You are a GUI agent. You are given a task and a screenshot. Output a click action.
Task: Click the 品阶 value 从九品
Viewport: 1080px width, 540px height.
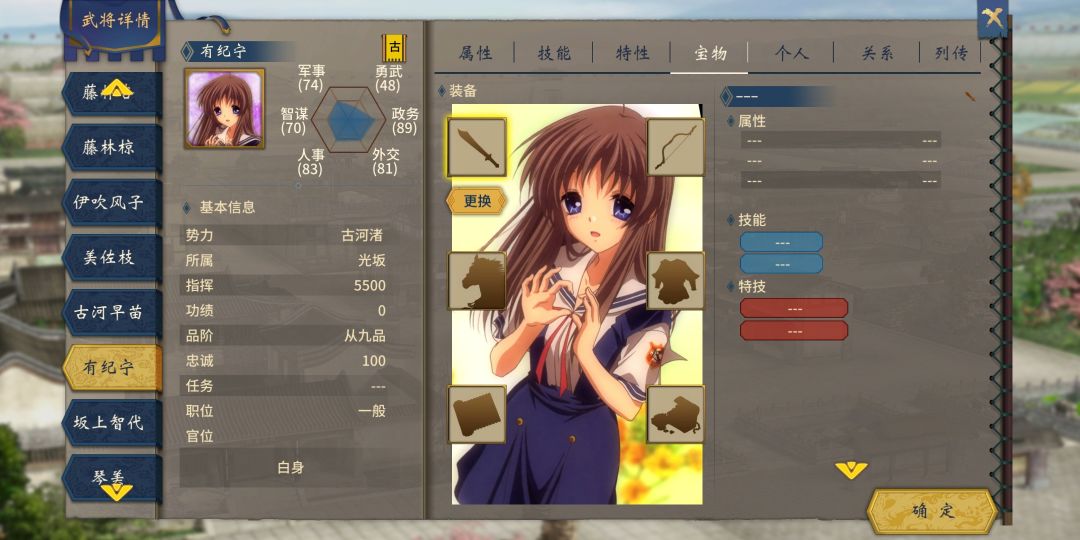pos(365,335)
